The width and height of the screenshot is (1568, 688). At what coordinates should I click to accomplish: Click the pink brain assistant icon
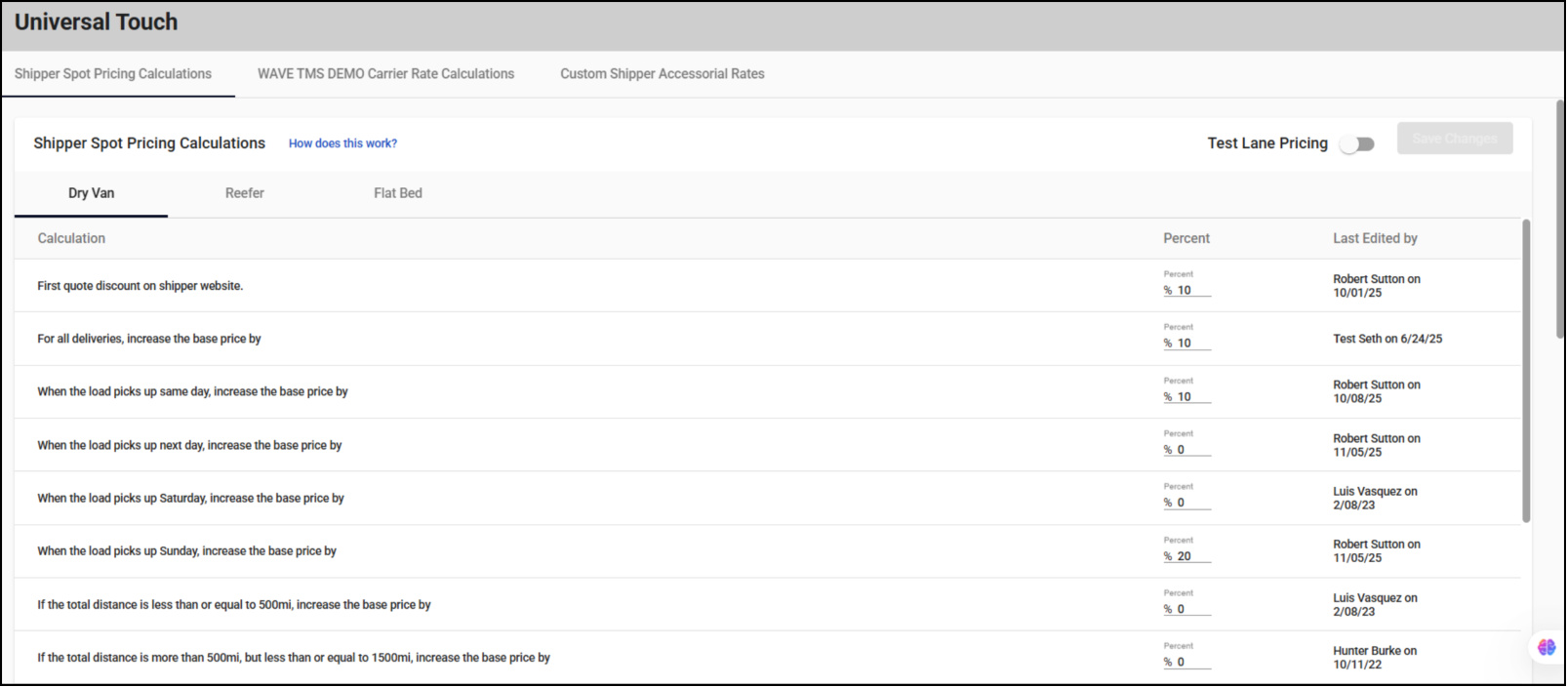(x=1547, y=647)
